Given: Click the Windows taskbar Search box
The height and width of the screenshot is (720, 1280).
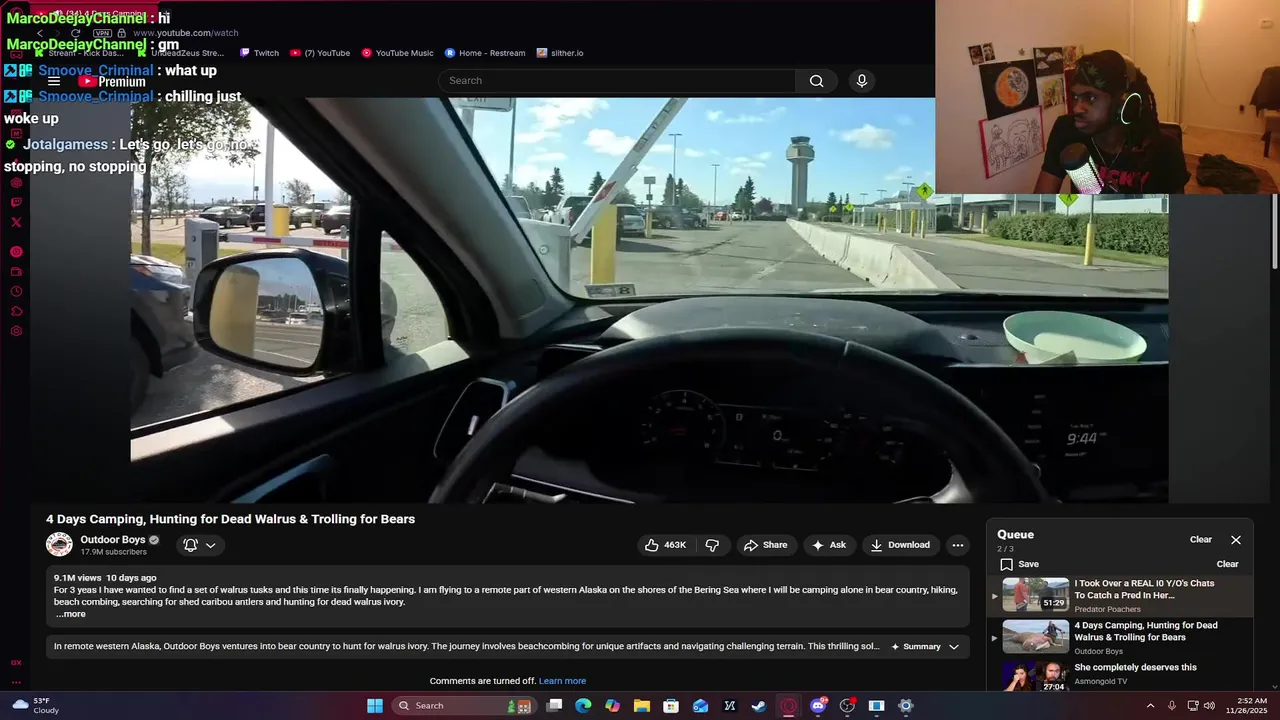Looking at the screenshot, I should (x=463, y=706).
